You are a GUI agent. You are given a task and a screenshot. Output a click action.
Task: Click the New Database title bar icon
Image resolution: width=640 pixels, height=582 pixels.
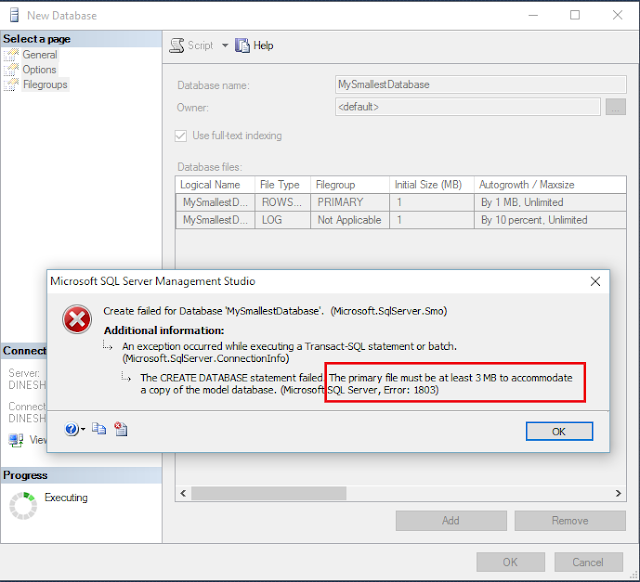14,15
